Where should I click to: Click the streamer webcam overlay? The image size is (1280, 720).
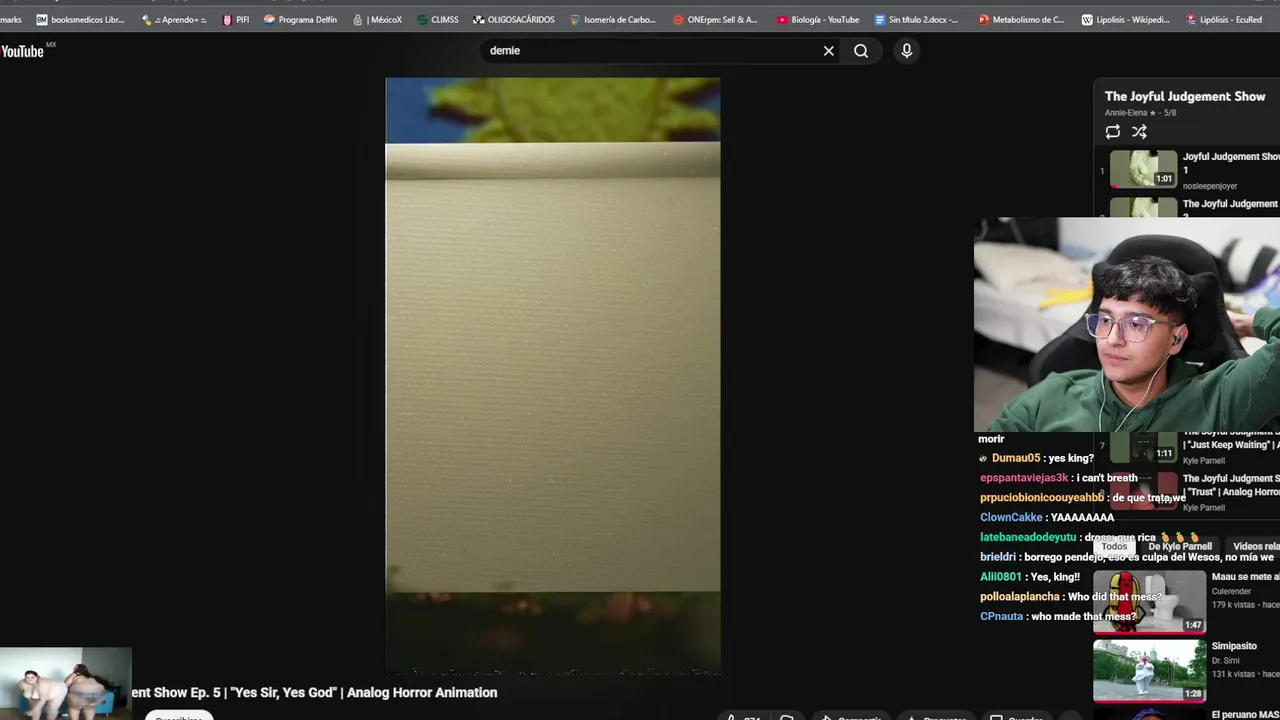[1127, 324]
